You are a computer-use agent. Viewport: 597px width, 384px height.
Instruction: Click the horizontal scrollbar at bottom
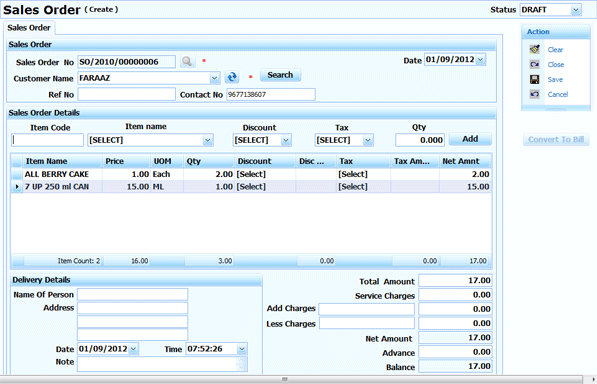point(291,379)
